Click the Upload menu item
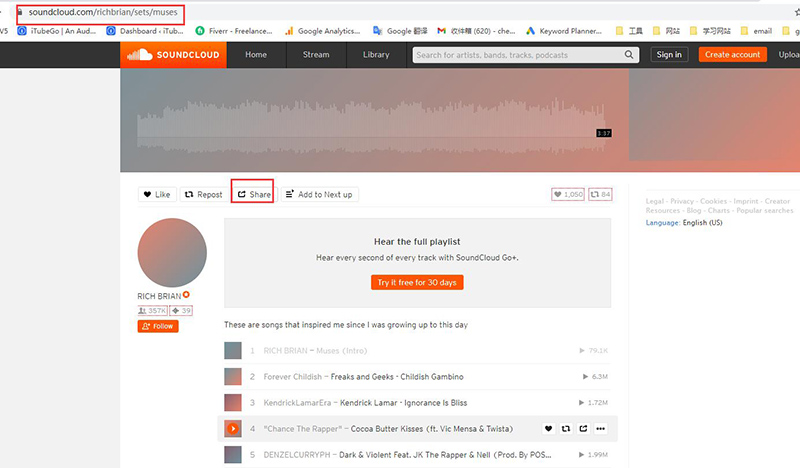This screenshot has width=800, height=468. click(x=789, y=55)
